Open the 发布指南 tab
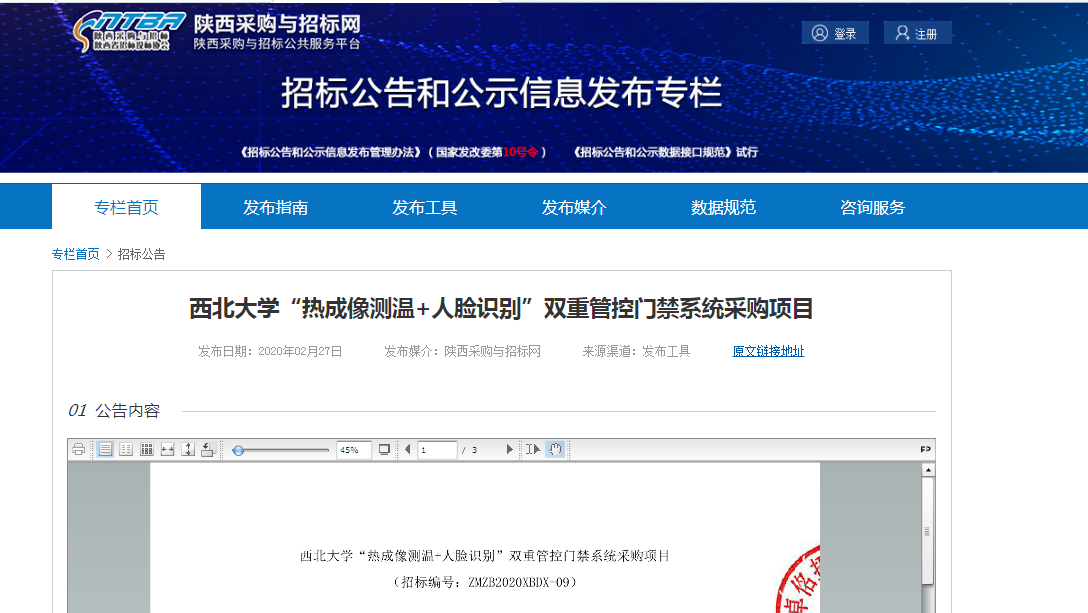Screen dimensions: 1088x613 pos(275,207)
